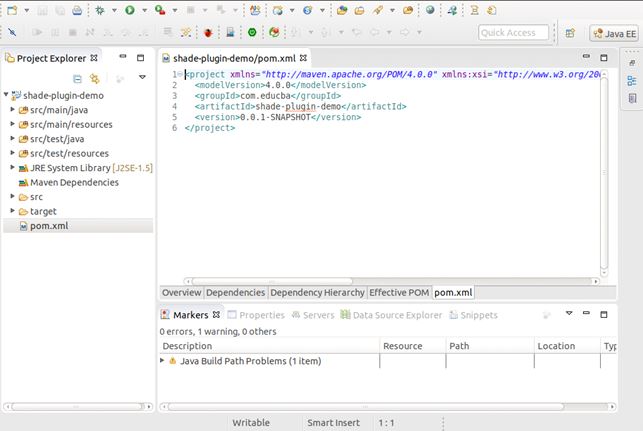Expand Java Build Path Problems marker group
643x431 pixels.
click(162, 360)
